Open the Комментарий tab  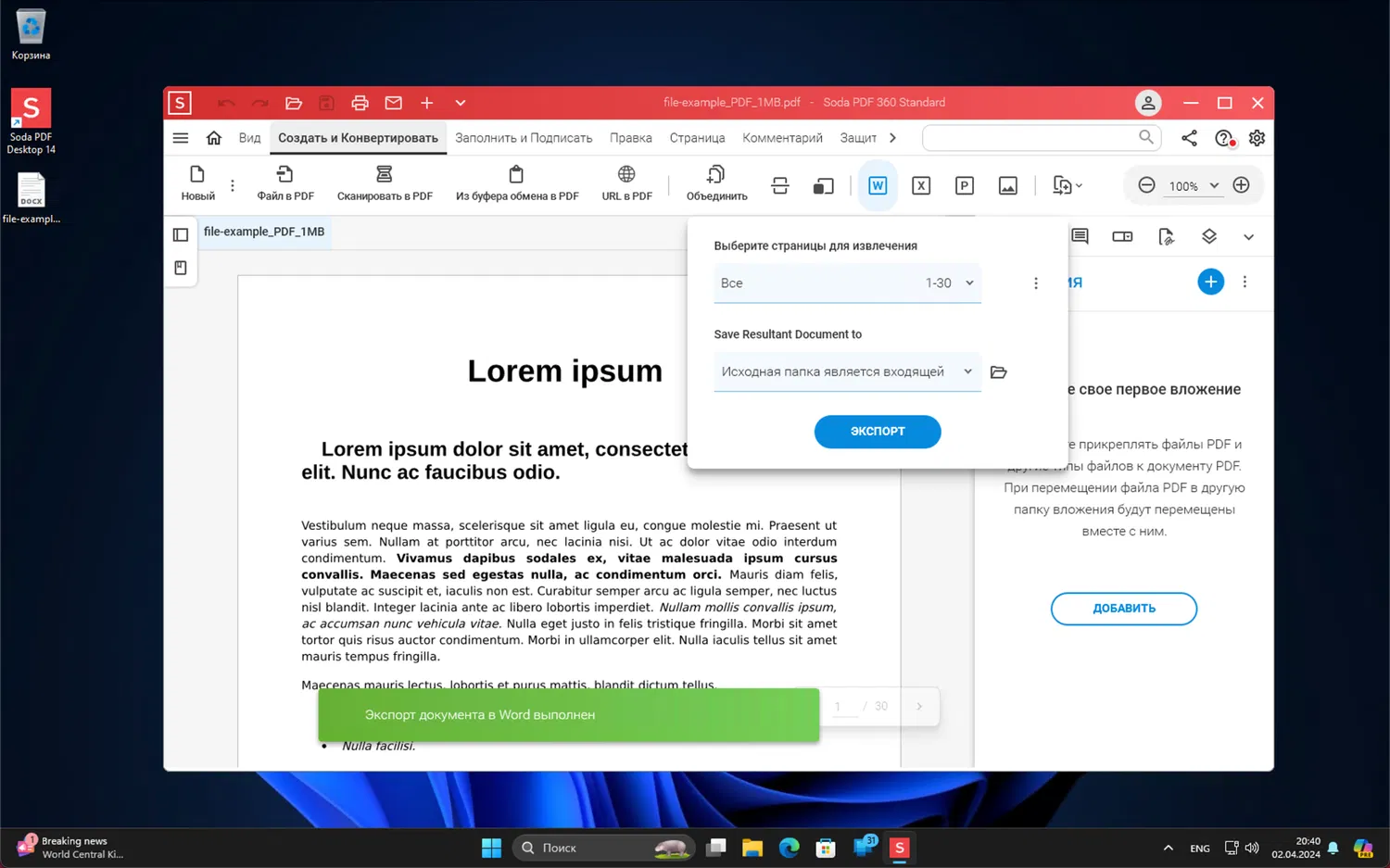(782, 138)
